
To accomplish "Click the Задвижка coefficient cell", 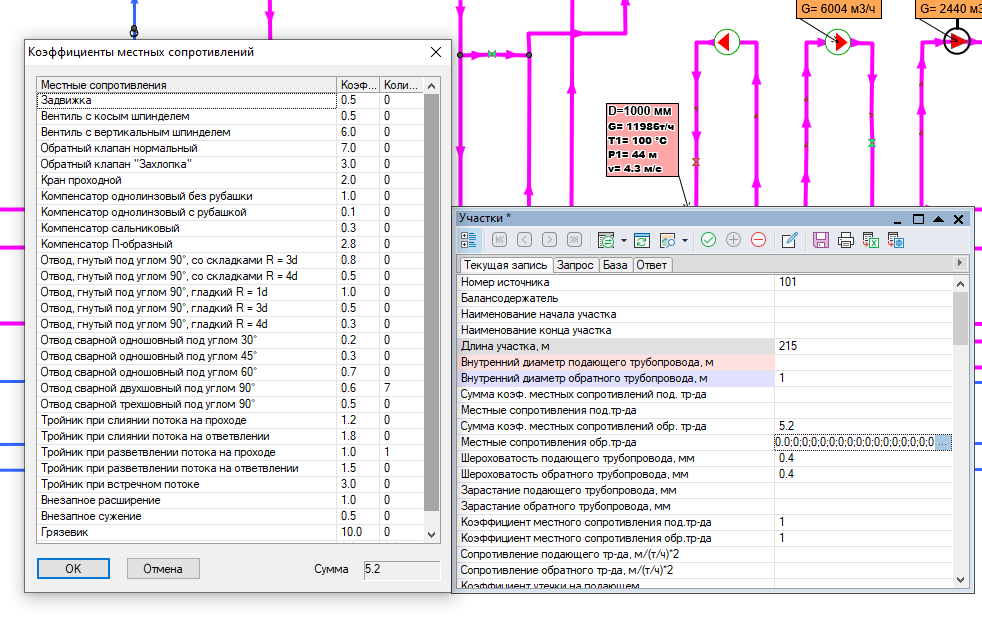I will click(358, 100).
